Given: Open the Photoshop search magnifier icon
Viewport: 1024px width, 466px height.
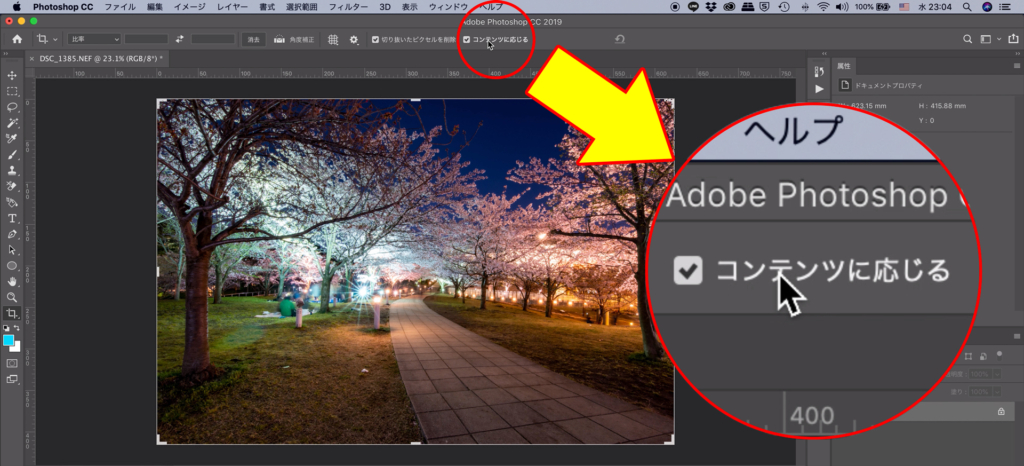Looking at the screenshot, I should coord(968,39).
